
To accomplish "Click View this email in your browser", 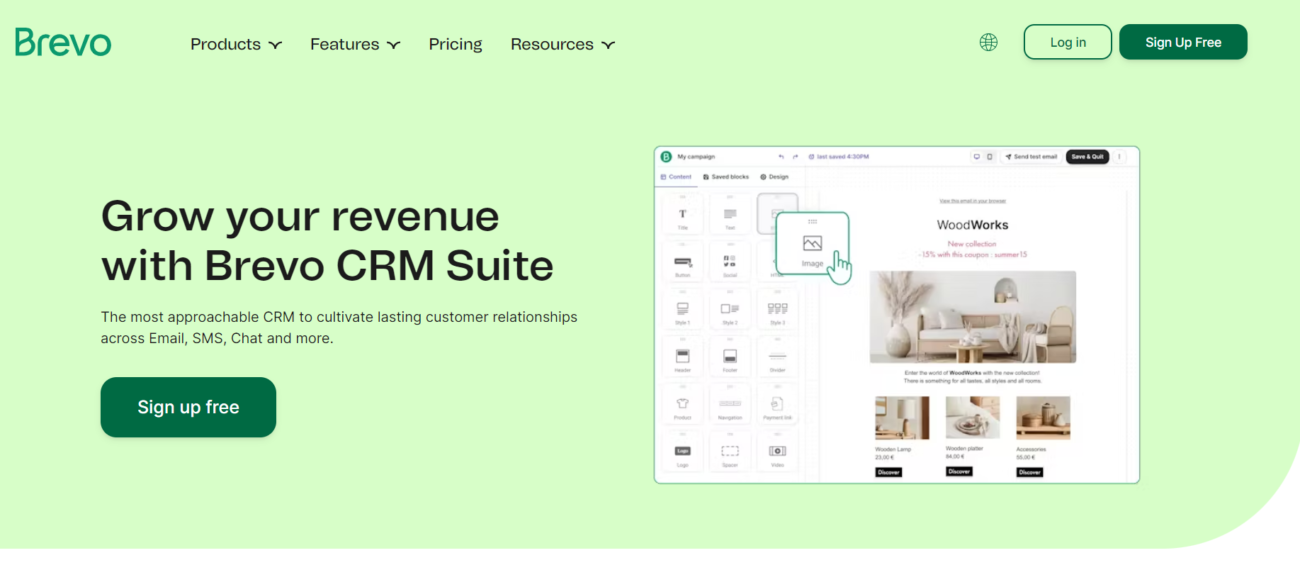I will [x=972, y=201].
